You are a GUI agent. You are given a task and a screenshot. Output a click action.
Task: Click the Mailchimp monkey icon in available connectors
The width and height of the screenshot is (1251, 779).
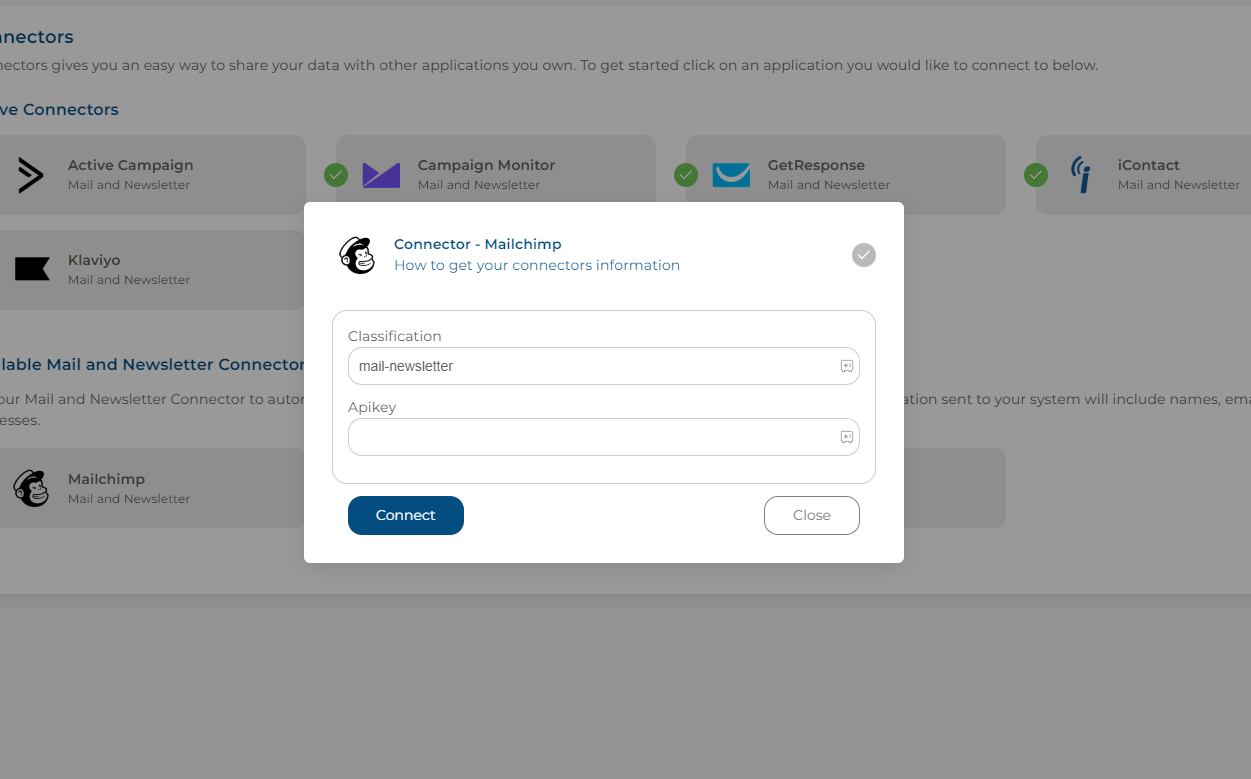(x=31, y=488)
